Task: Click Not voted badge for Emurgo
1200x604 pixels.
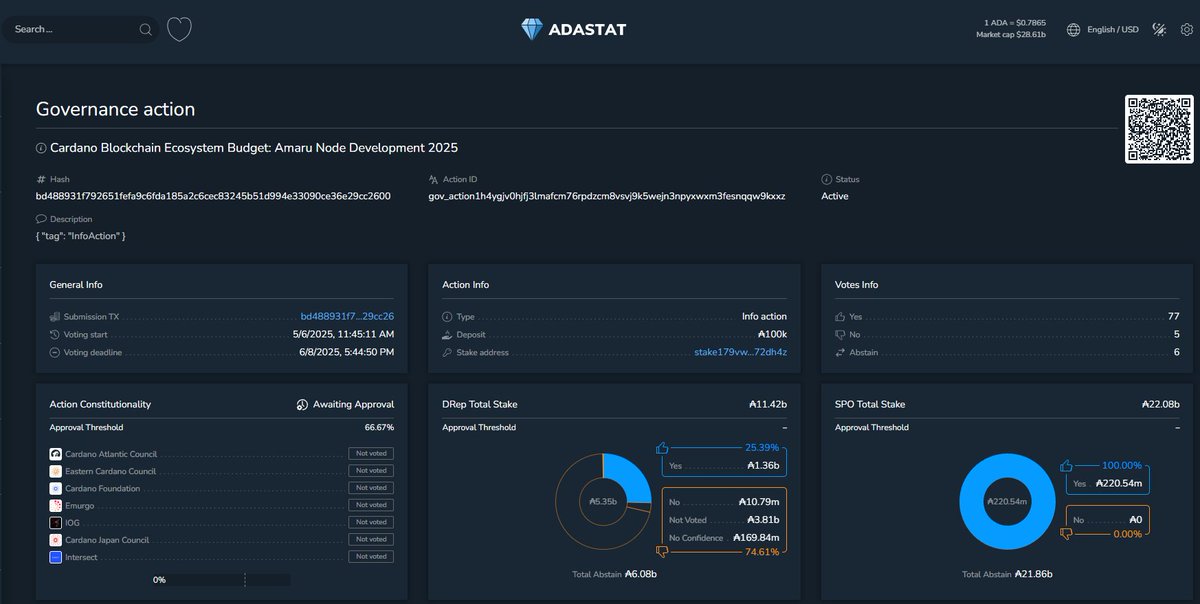Action: [371, 505]
